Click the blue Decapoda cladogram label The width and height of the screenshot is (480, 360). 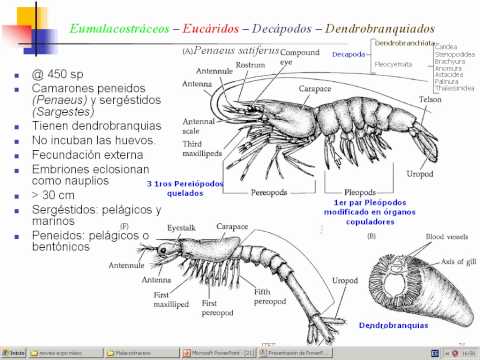click(349, 54)
